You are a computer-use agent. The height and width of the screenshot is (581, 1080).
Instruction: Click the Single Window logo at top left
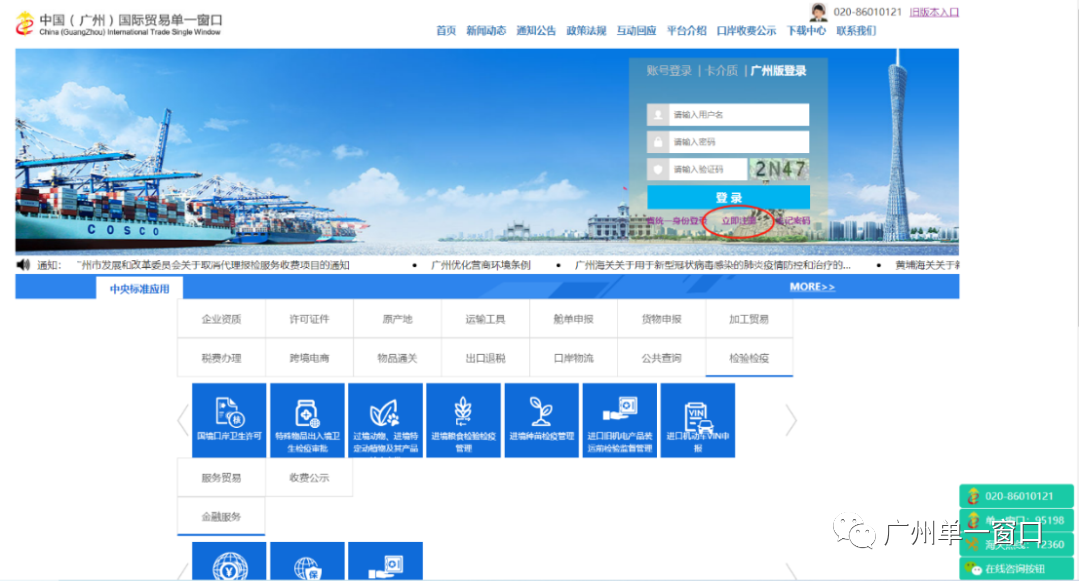point(119,23)
